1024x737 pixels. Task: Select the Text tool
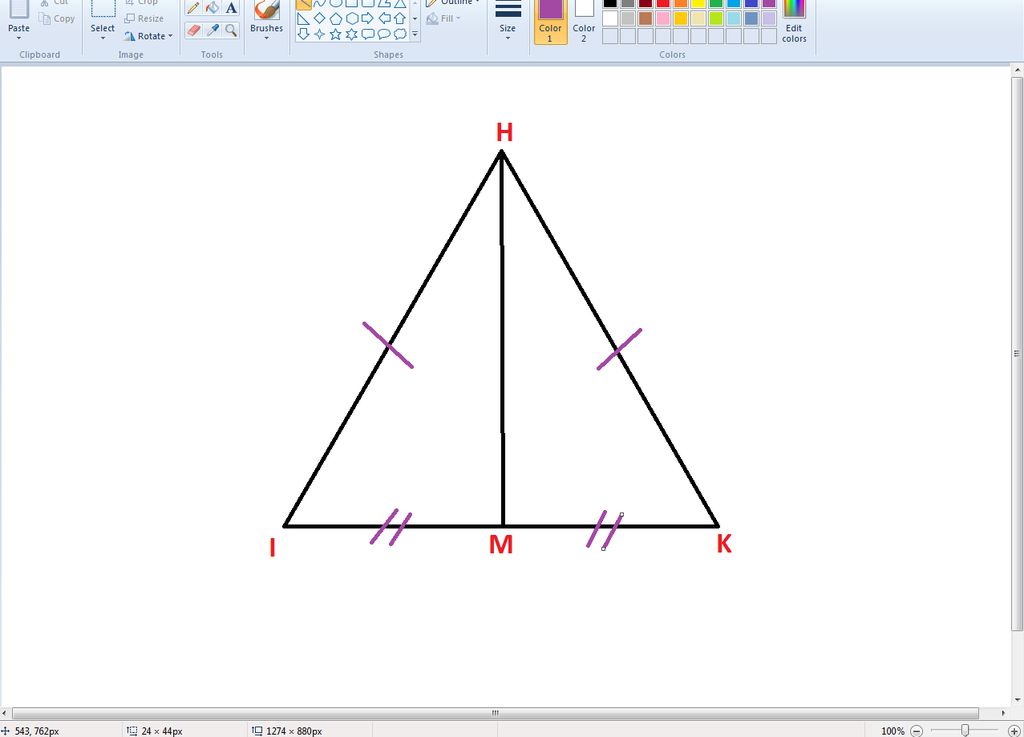231,8
